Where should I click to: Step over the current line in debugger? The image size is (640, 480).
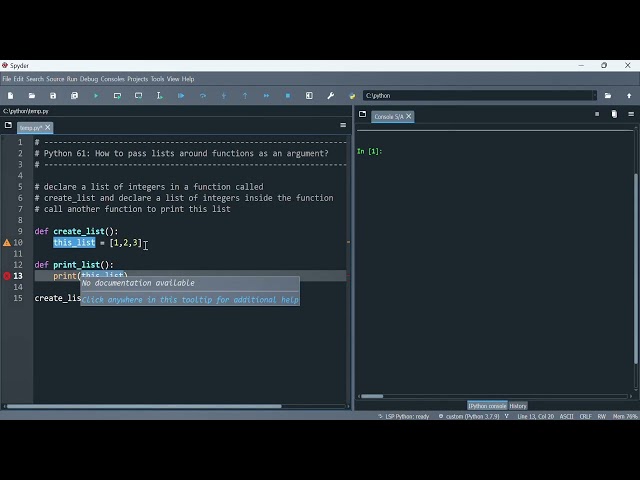pyautogui.click(x=202, y=96)
